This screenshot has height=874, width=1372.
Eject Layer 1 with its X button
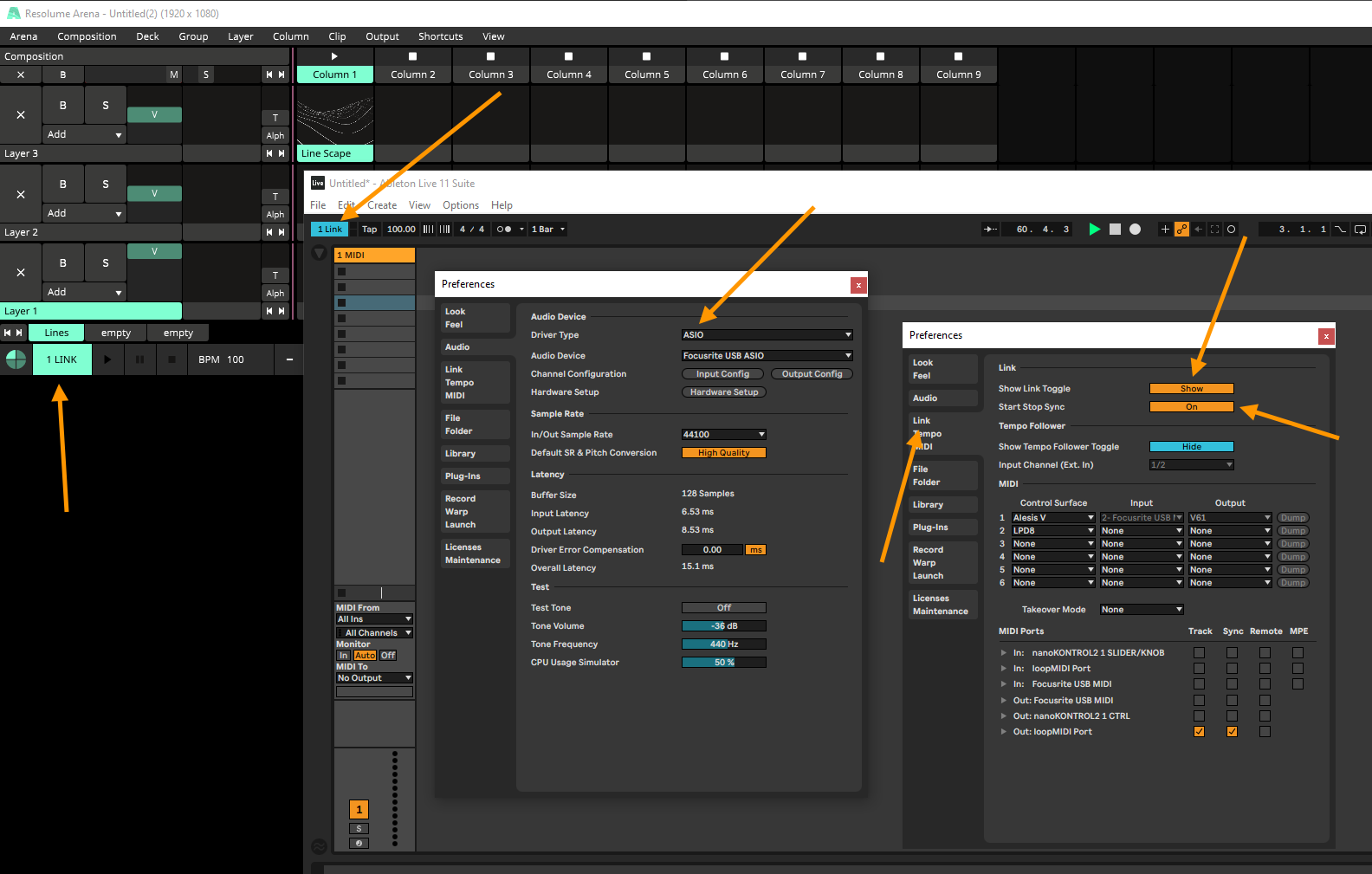21,273
